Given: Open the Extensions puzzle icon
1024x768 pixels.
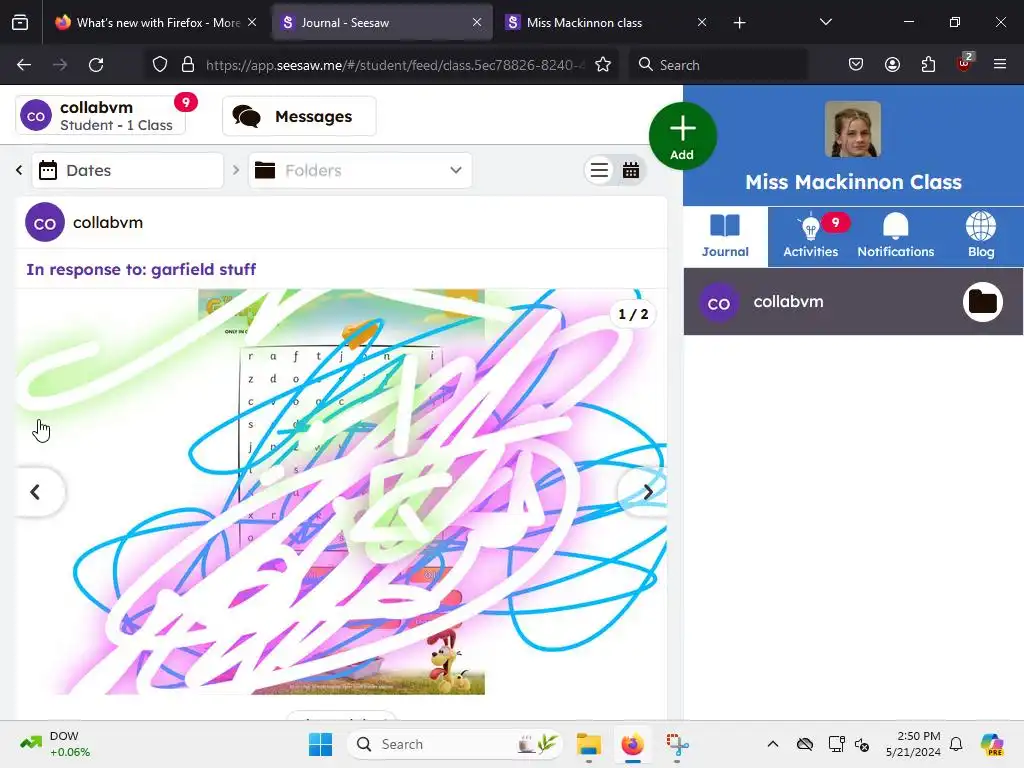Looking at the screenshot, I should 929,65.
